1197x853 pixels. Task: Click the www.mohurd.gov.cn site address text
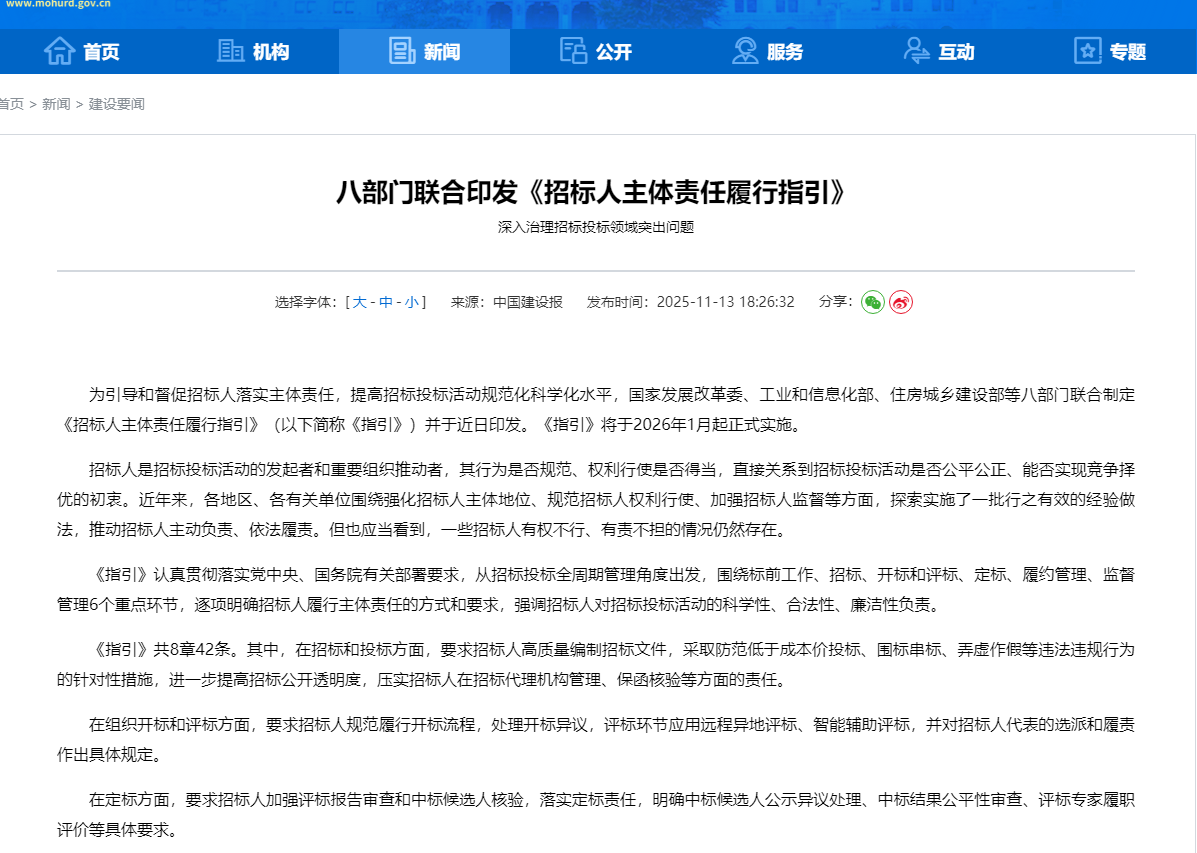point(58,5)
